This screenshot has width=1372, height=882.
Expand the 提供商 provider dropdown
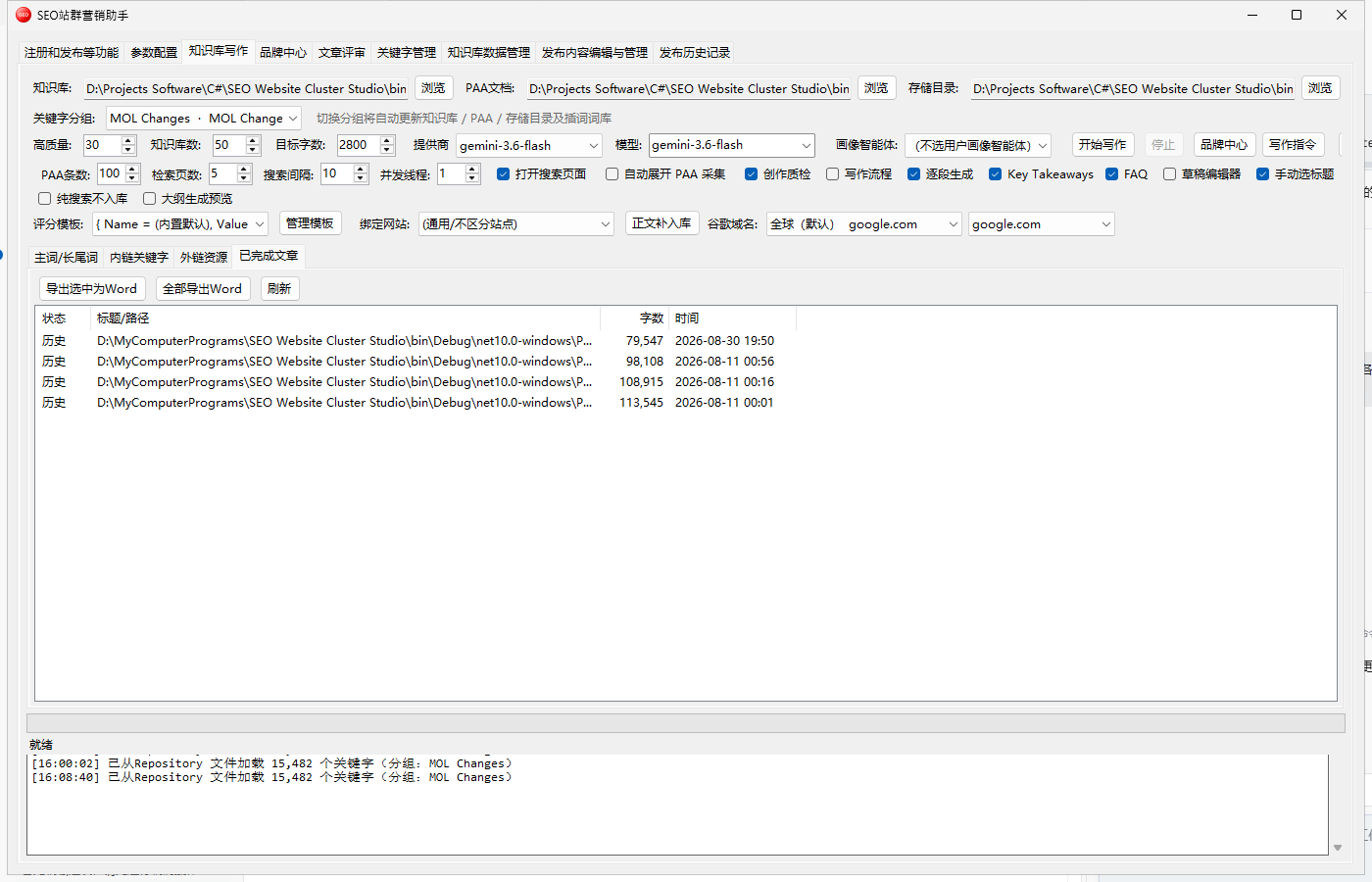point(529,146)
